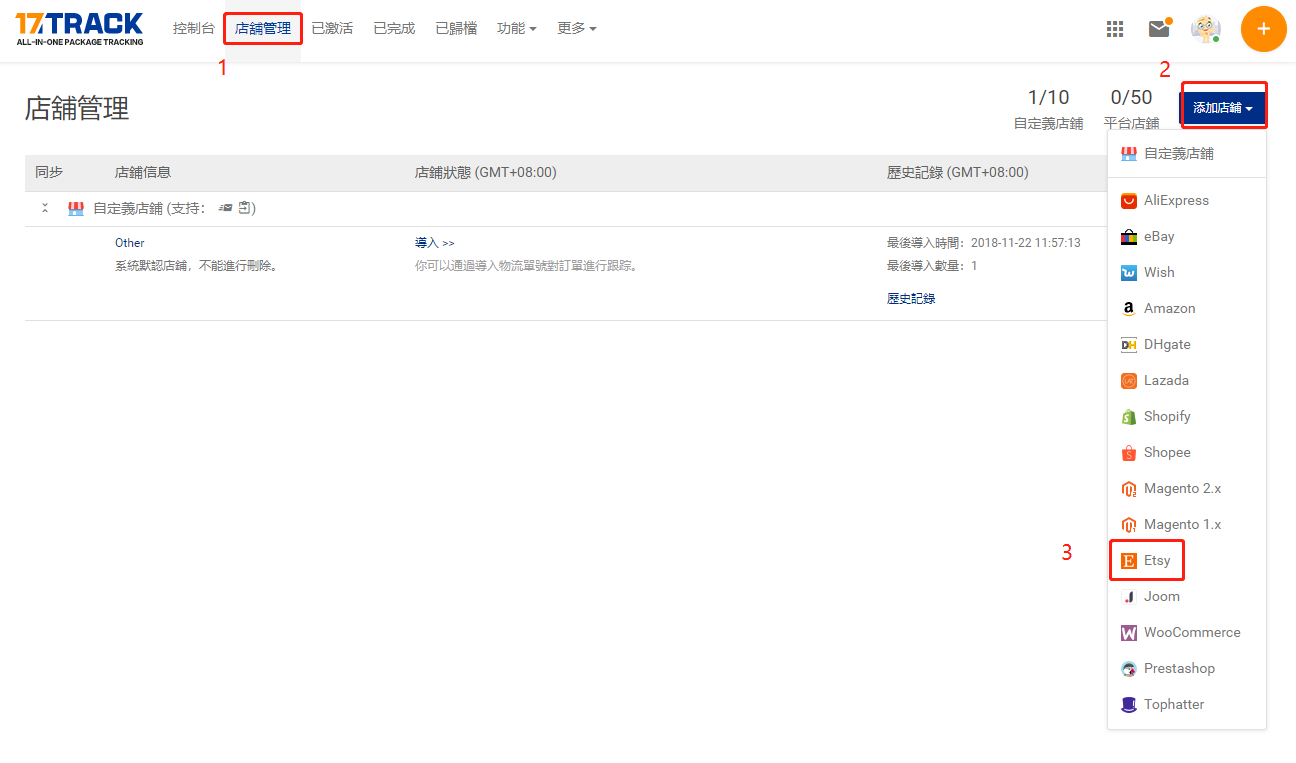The image size is (1296, 763).
Task: Expand the 功能 menu
Action: point(517,28)
